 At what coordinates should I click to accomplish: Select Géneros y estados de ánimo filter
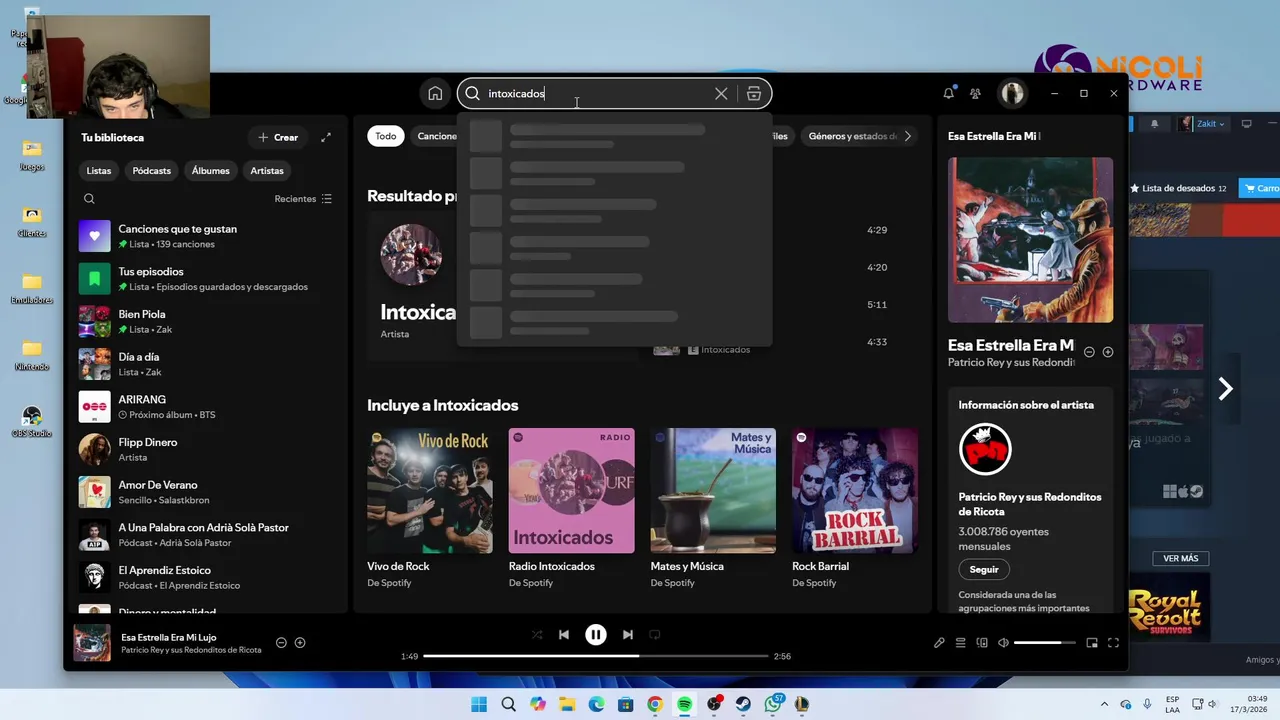(x=852, y=136)
